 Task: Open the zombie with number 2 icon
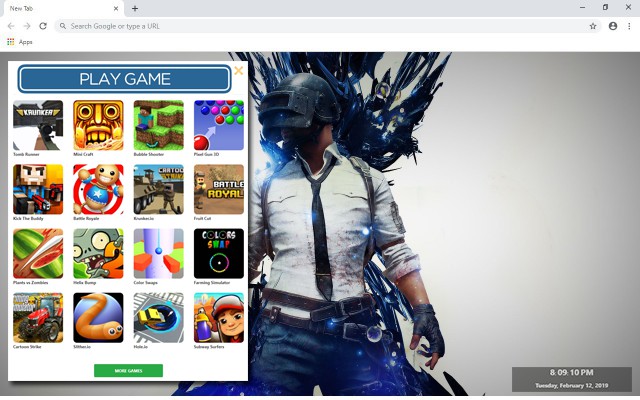click(x=98, y=253)
